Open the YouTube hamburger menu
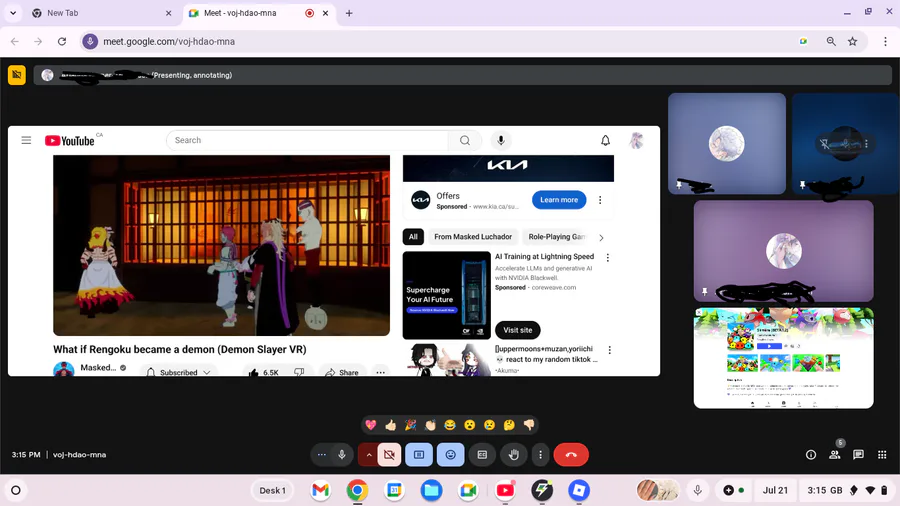Image resolution: width=900 pixels, height=506 pixels. (x=26, y=141)
